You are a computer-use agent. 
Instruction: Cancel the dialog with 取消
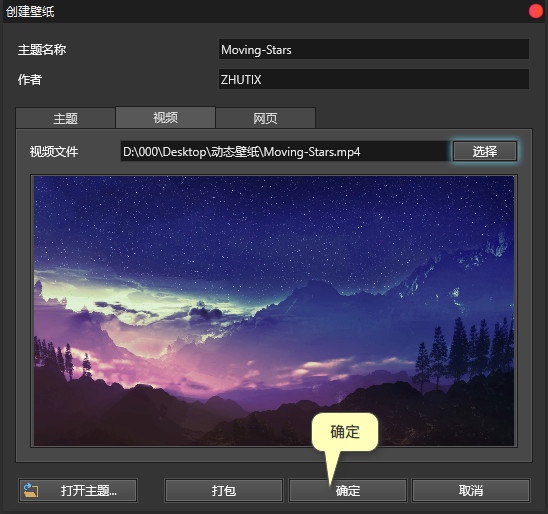tap(471, 491)
